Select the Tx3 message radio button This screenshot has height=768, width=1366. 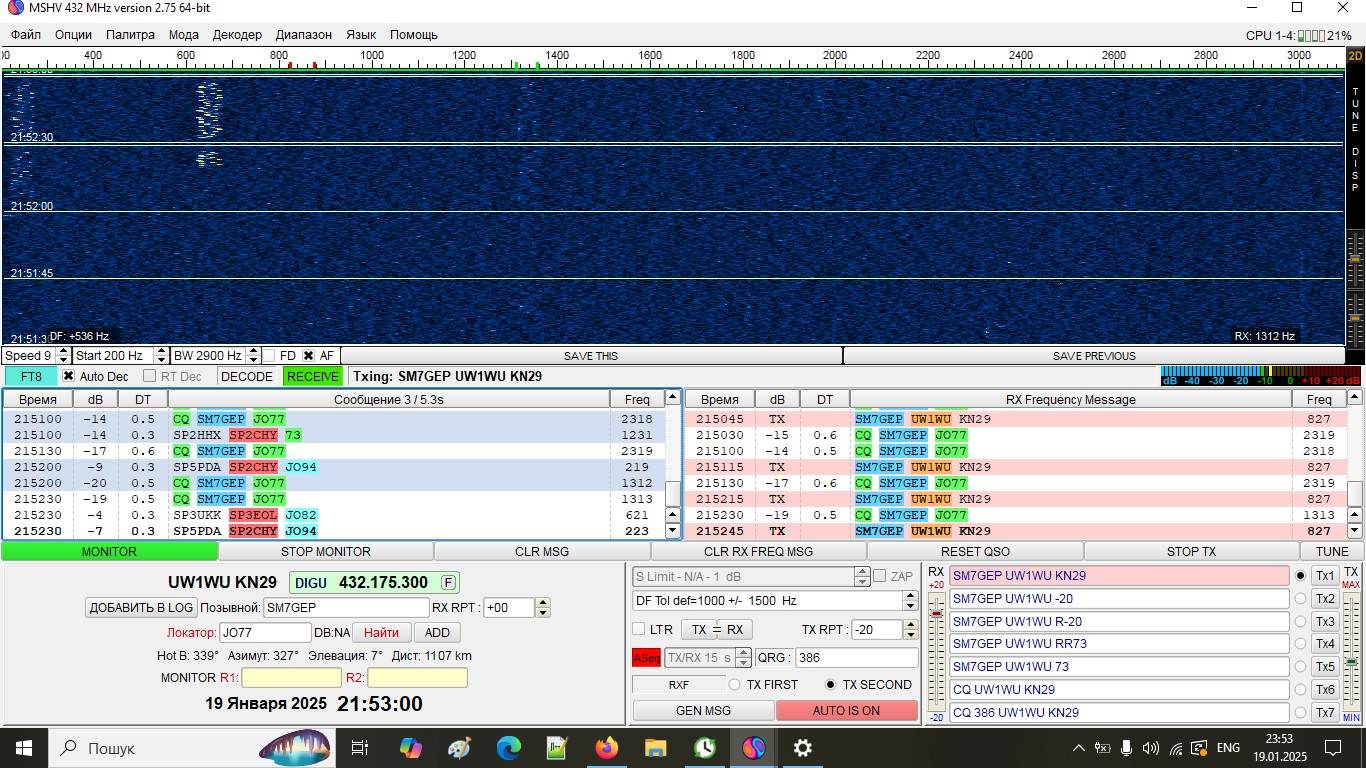pyautogui.click(x=1300, y=621)
